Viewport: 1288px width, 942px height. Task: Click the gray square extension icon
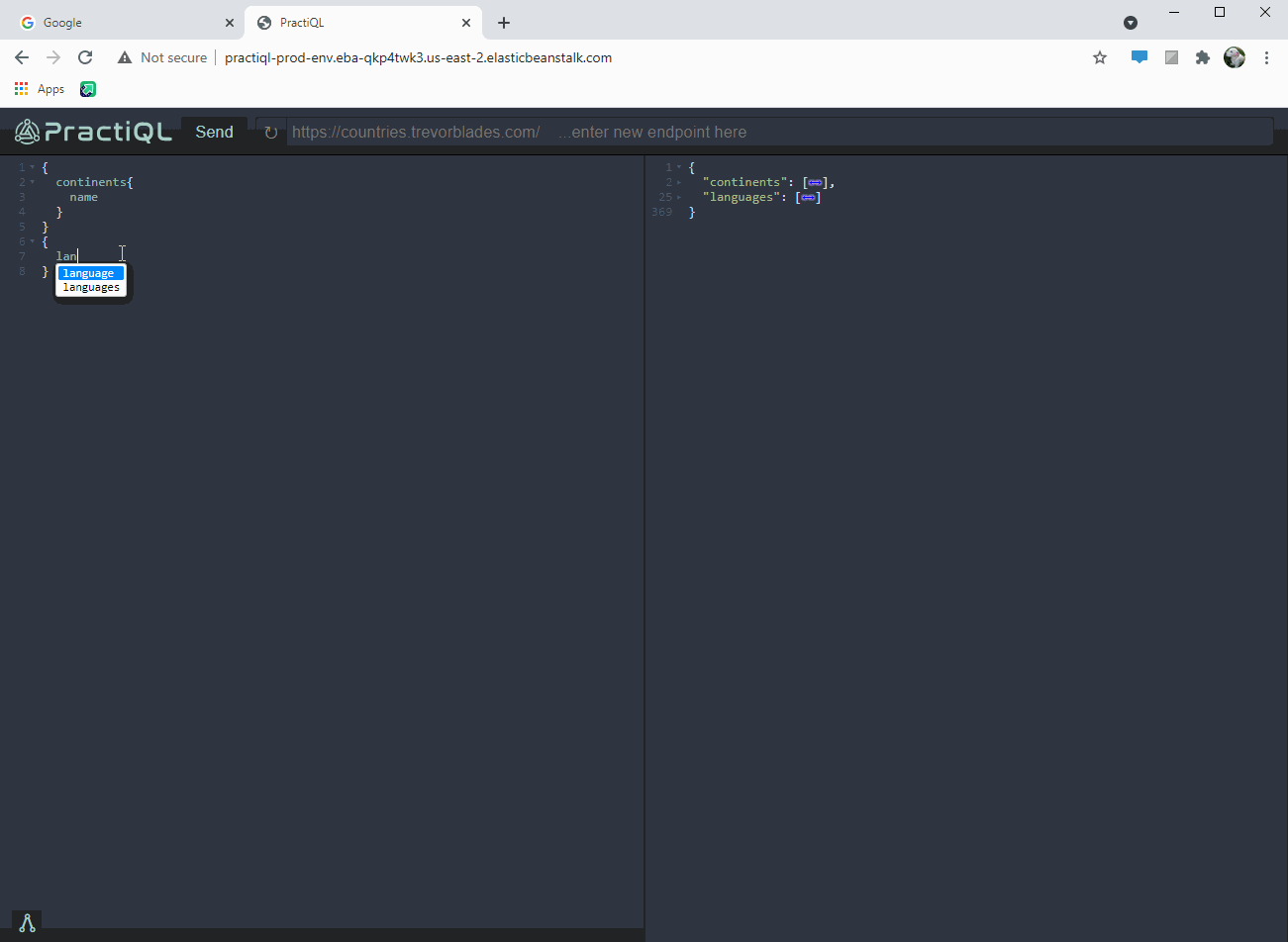(x=1171, y=57)
